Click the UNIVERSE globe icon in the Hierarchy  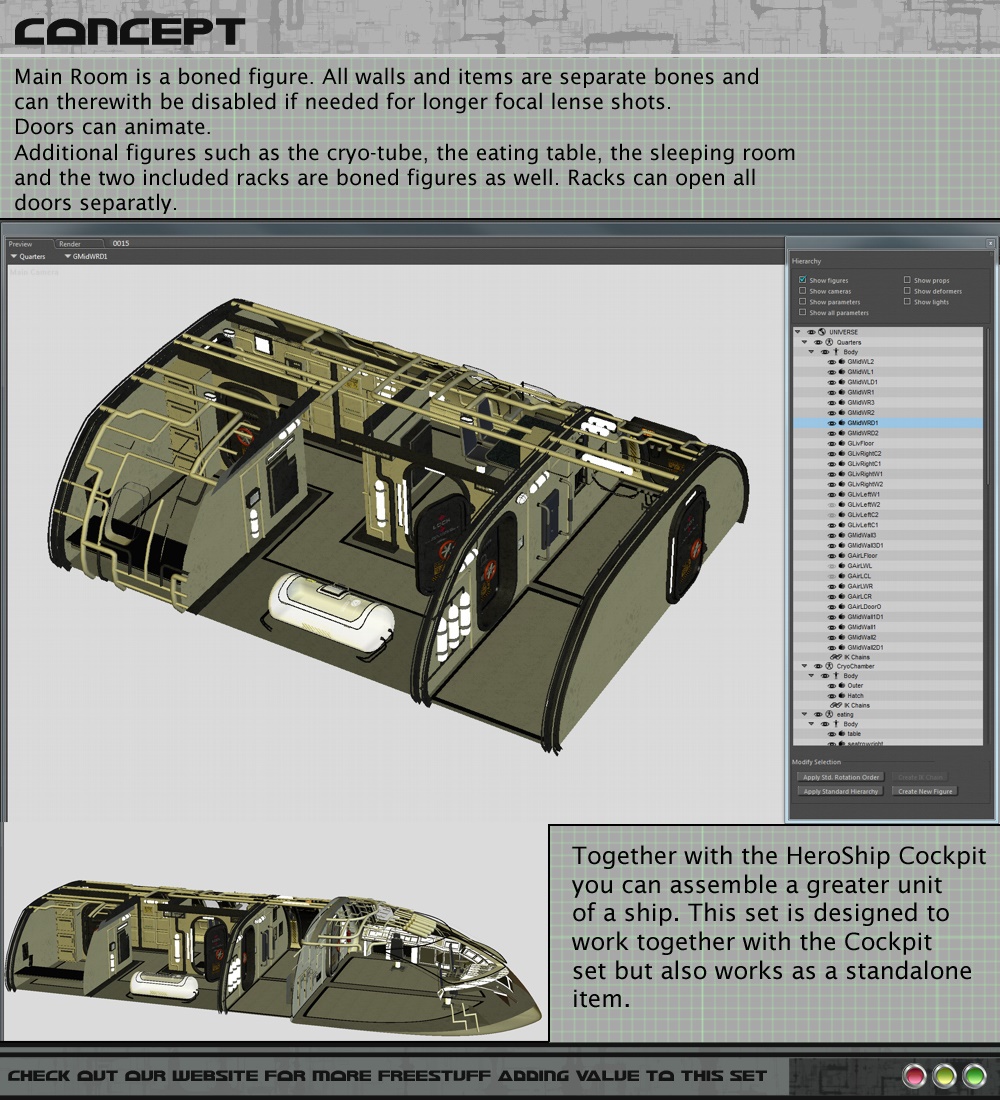click(x=822, y=332)
